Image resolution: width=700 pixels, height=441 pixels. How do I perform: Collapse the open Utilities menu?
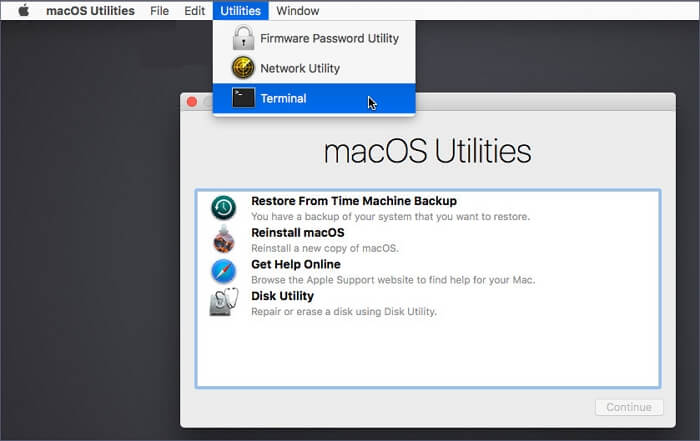click(x=240, y=11)
